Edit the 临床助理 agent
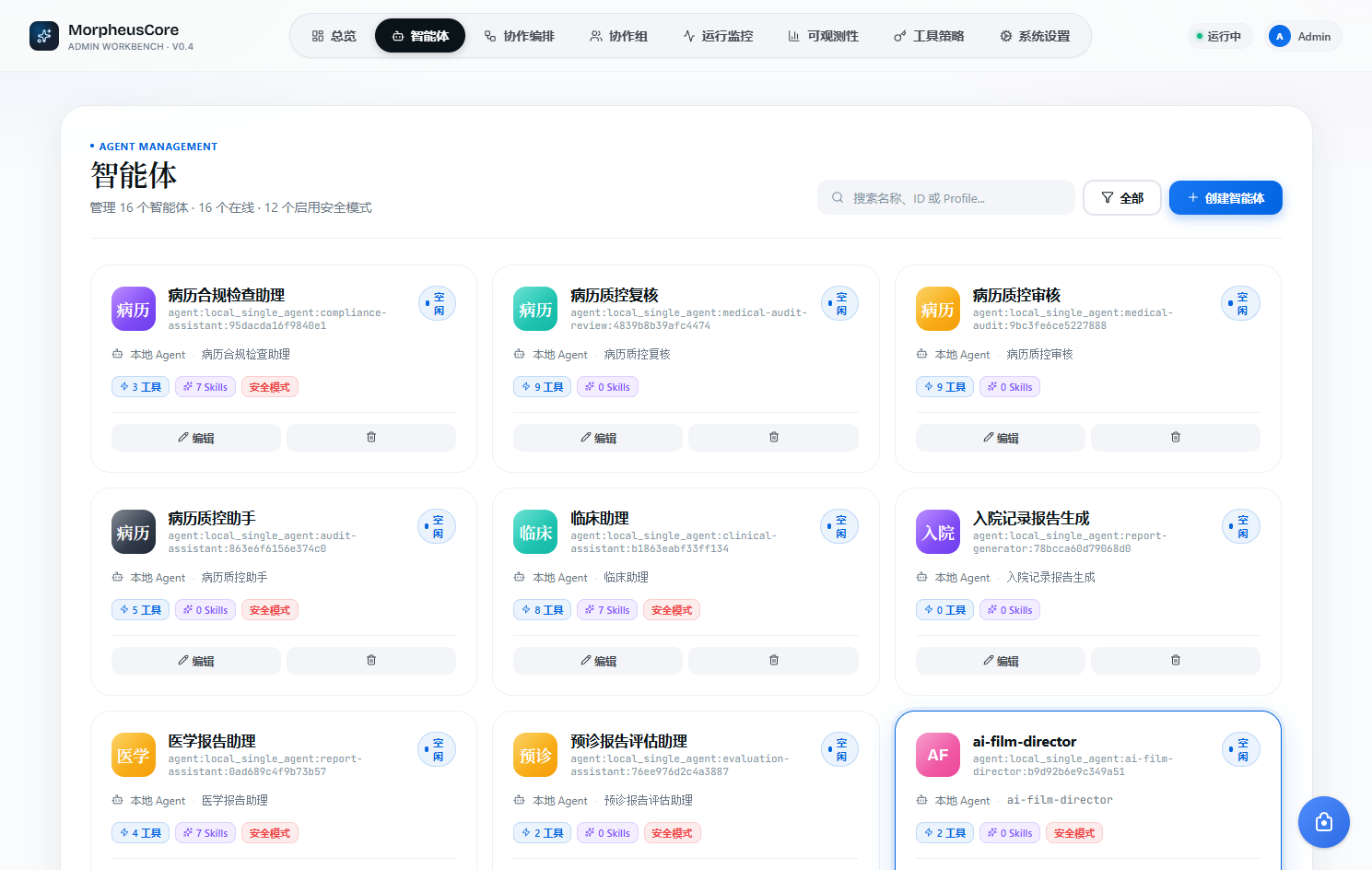This screenshot has width=1372, height=870. coord(598,661)
